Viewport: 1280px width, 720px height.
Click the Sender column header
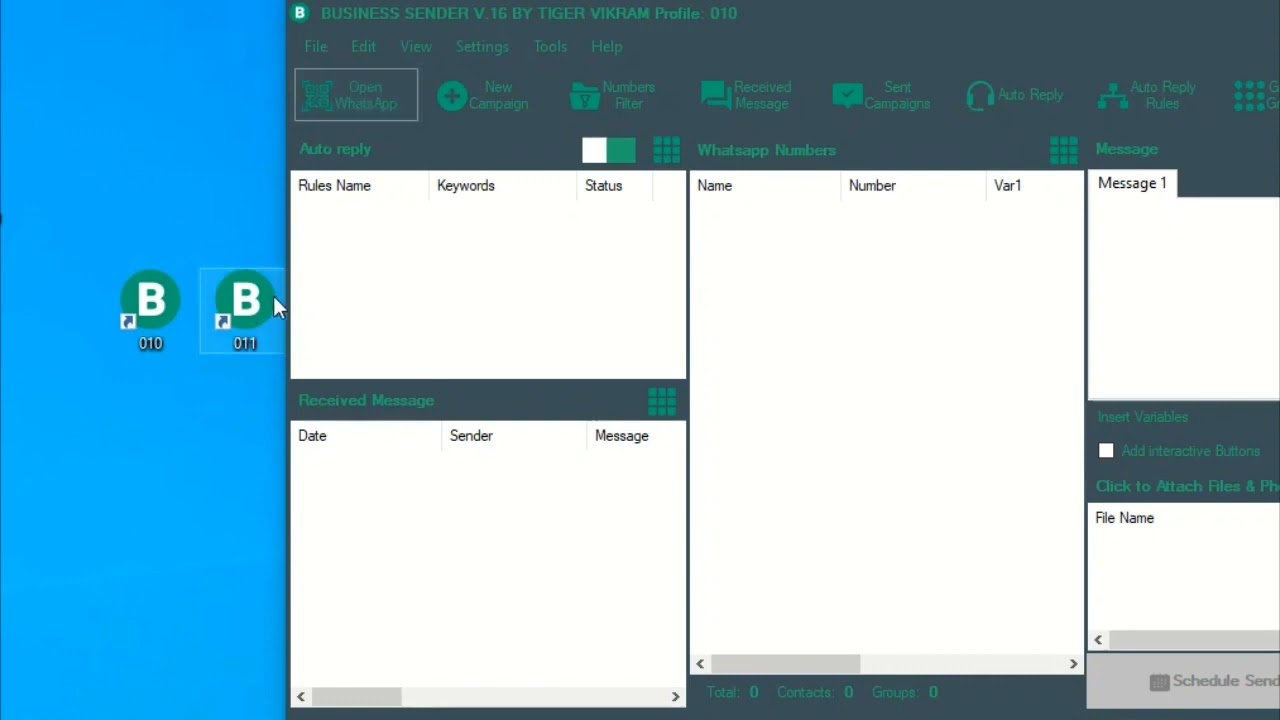tap(514, 436)
